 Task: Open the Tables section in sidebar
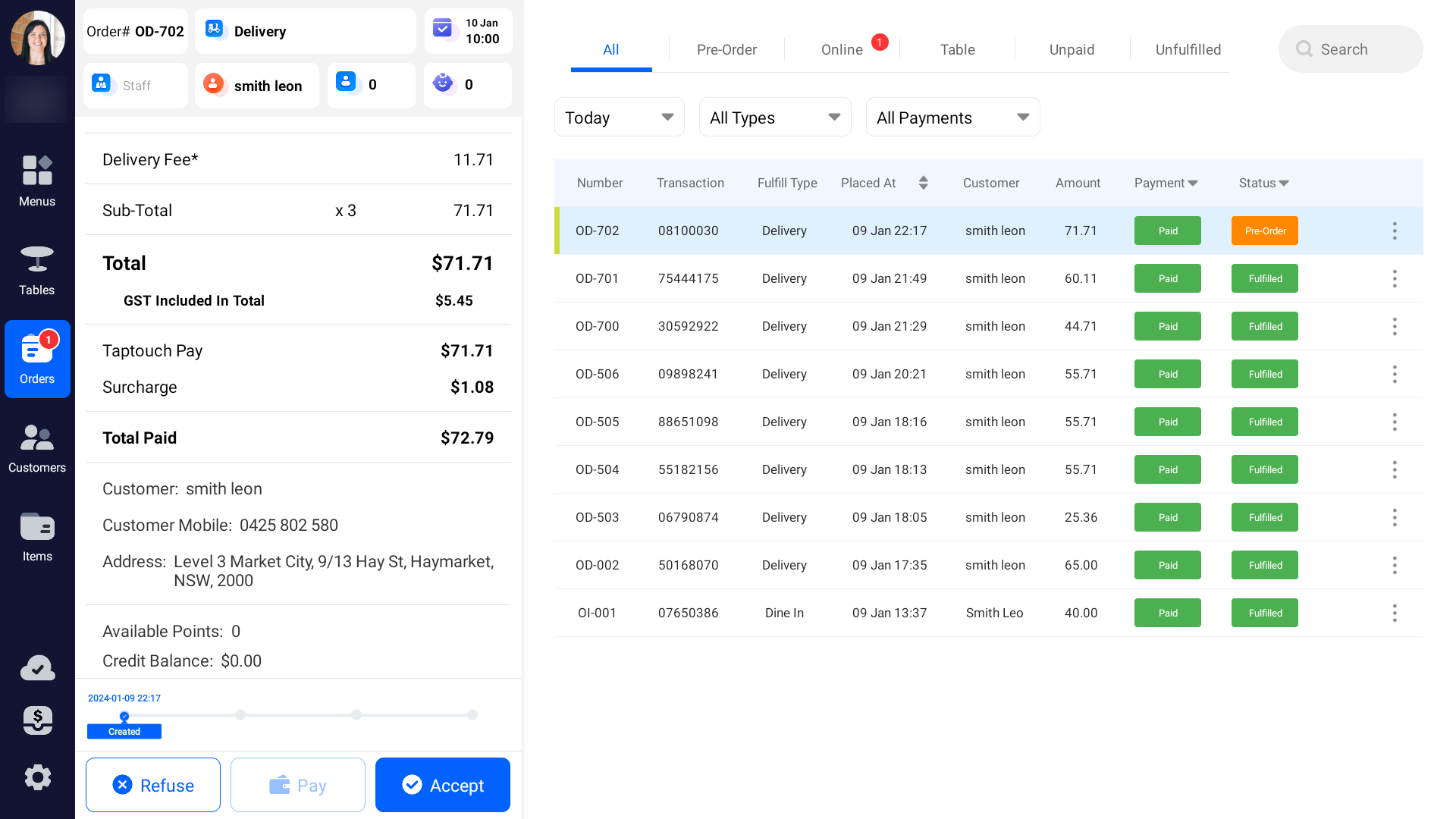[x=37, y=270]
